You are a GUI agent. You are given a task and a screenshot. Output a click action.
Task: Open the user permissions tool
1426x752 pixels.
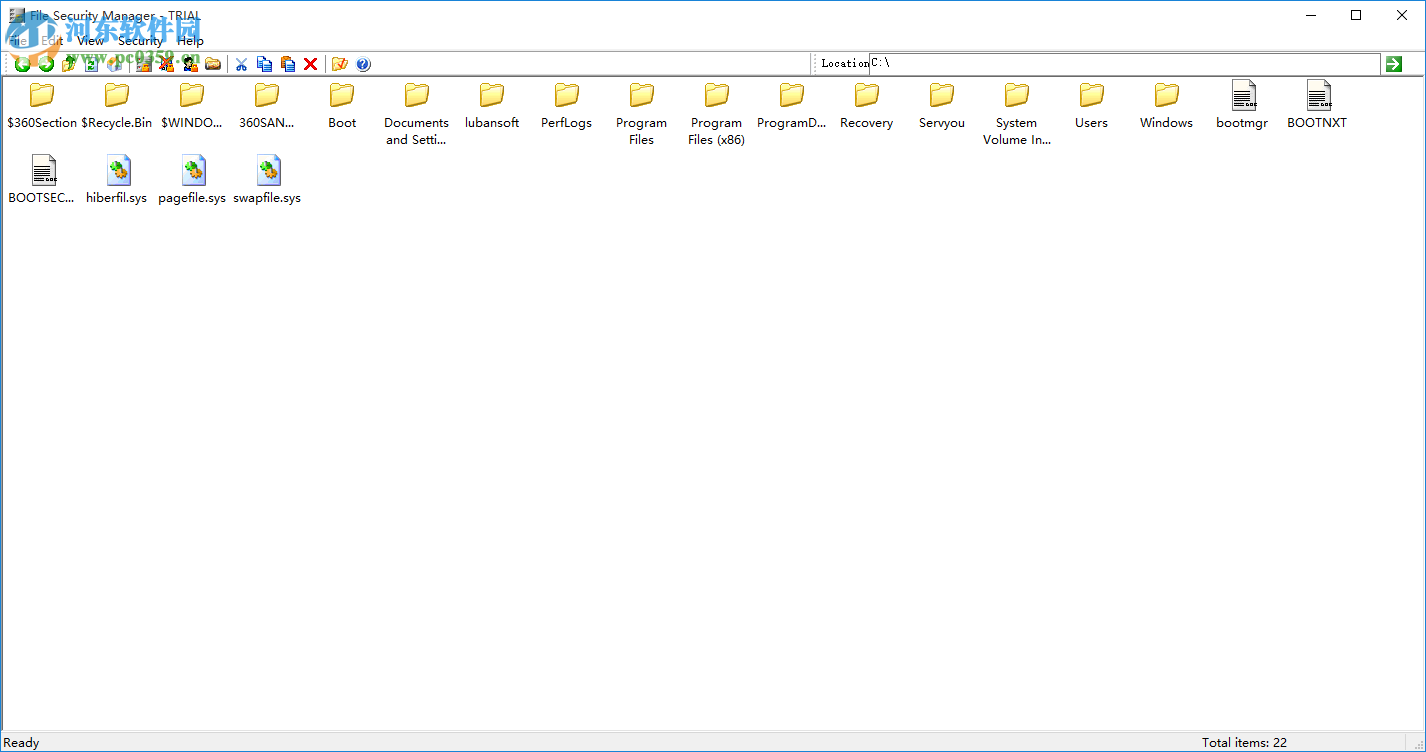click(190, 64)
